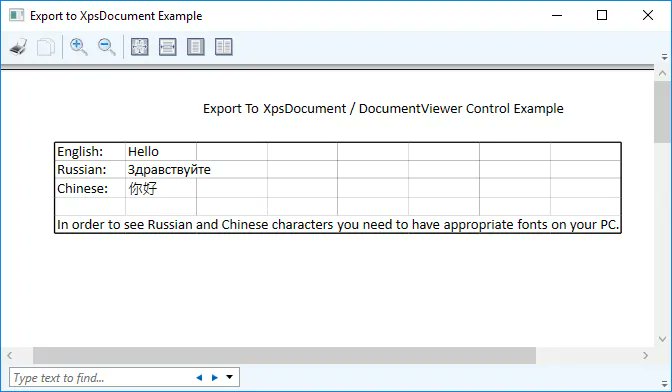The image size is (672, 392).
Task: Click the Print icon in the toolbar
Action: 18,47
